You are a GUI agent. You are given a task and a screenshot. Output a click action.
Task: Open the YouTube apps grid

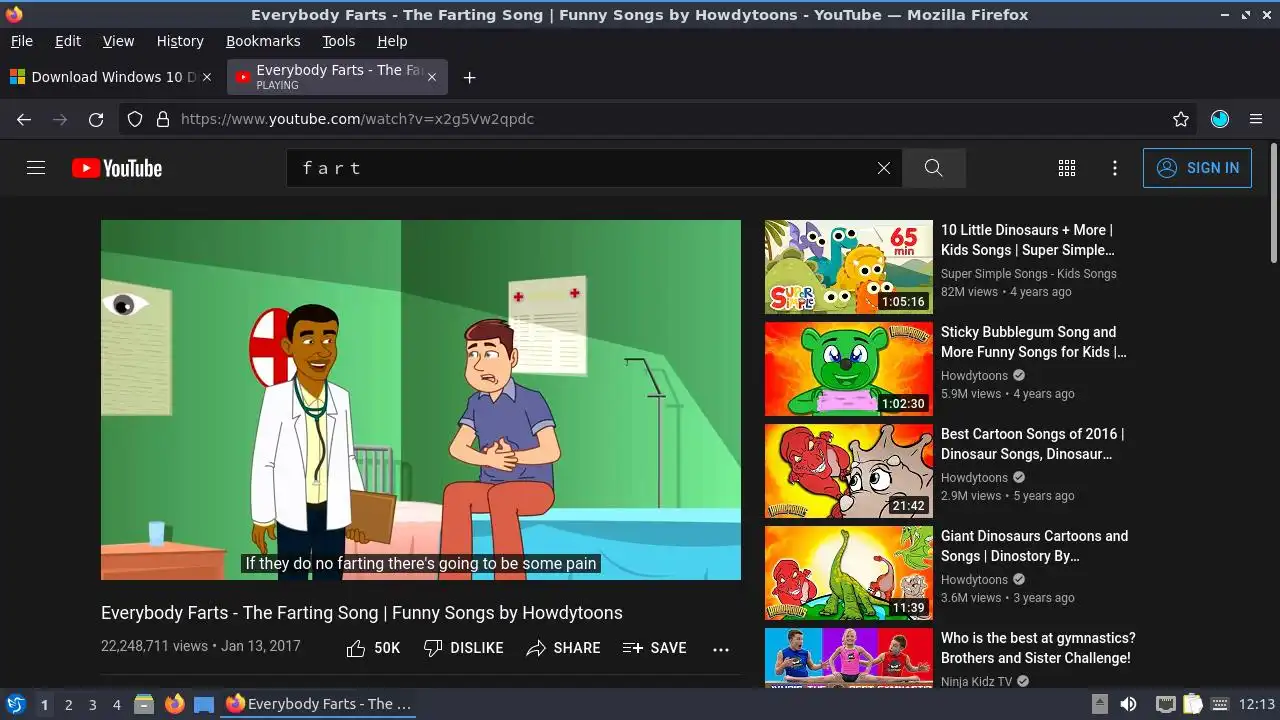pyautogui.click(x=1067, y=168)
